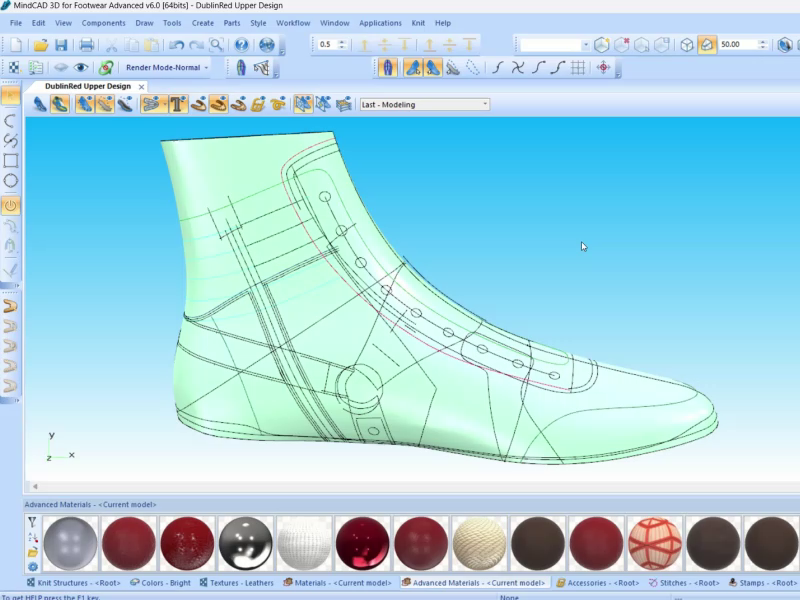Click the 50.00 value field

pyautogui.click(x=737, y=44)
